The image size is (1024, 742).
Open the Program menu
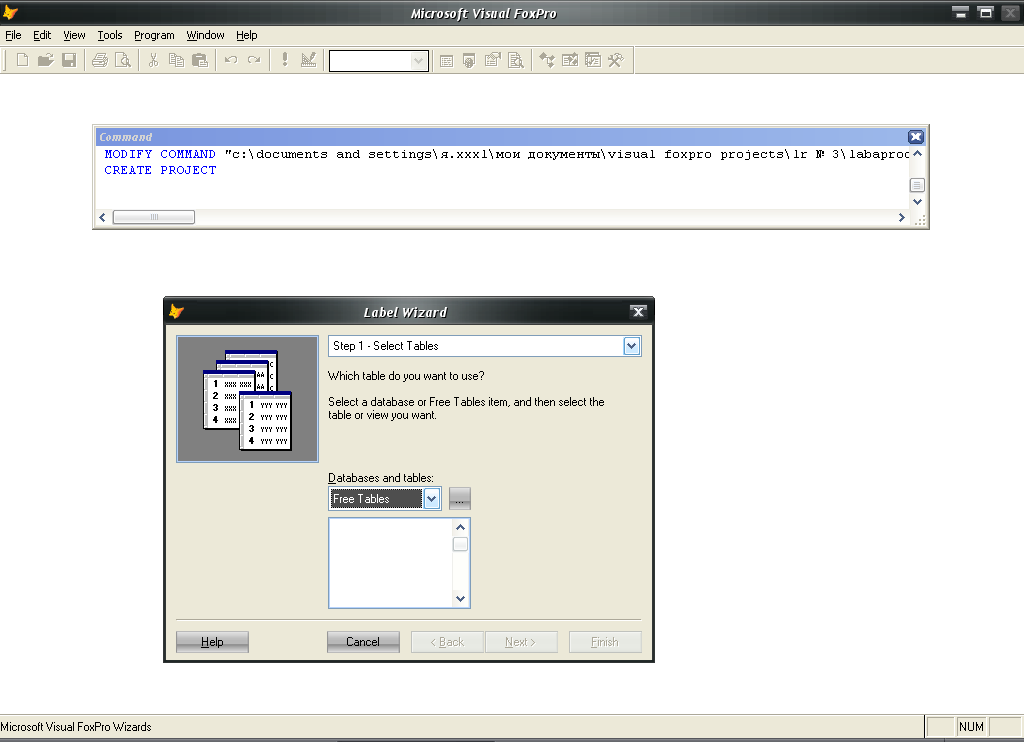[x=154, y=35]
